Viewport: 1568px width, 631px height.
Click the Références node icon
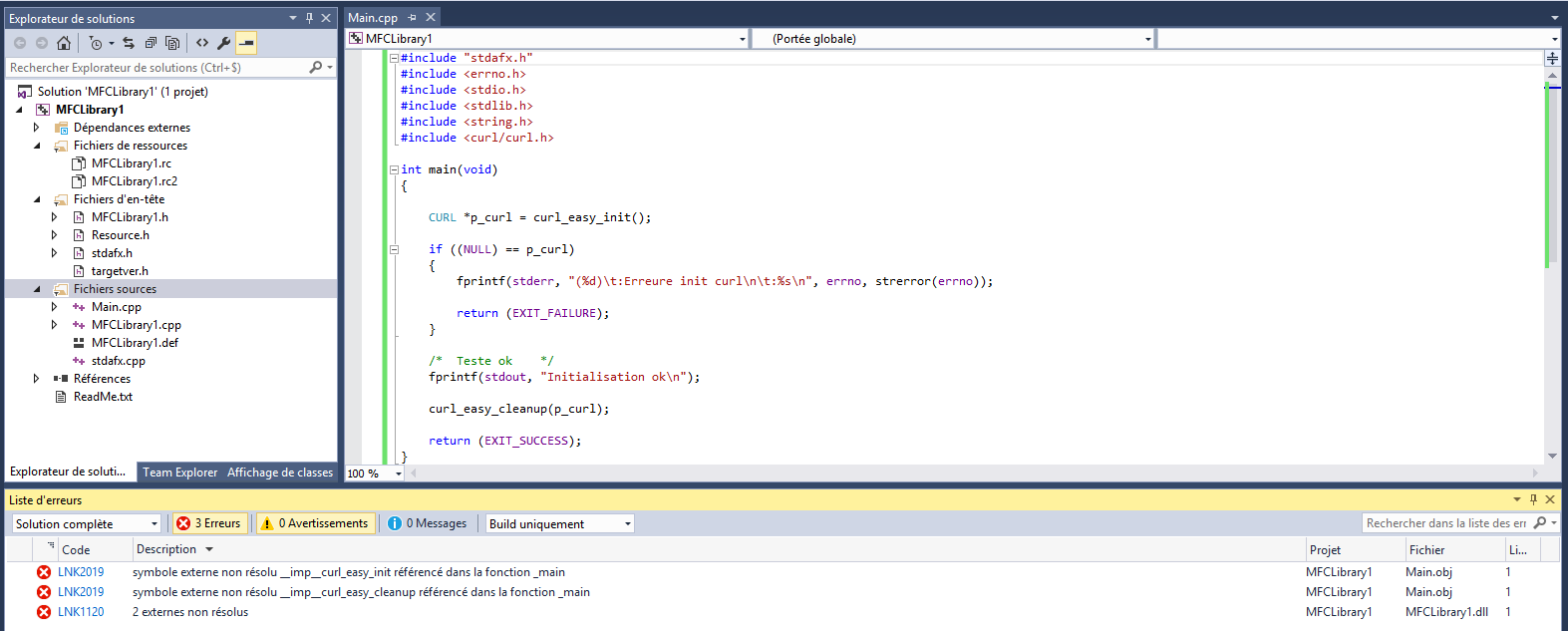61,379
